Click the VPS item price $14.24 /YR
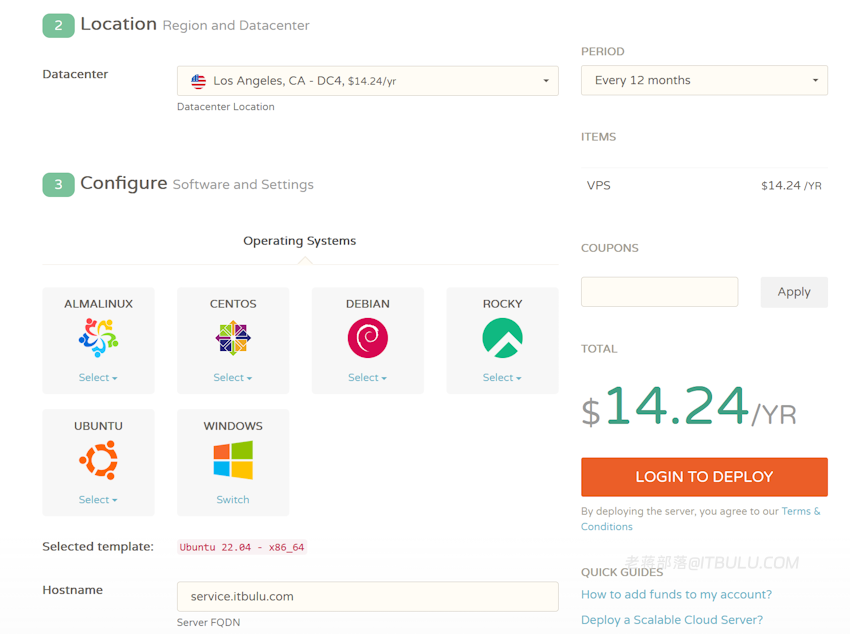The height and width of the screenshot is (634, 850). coord(791,186)
